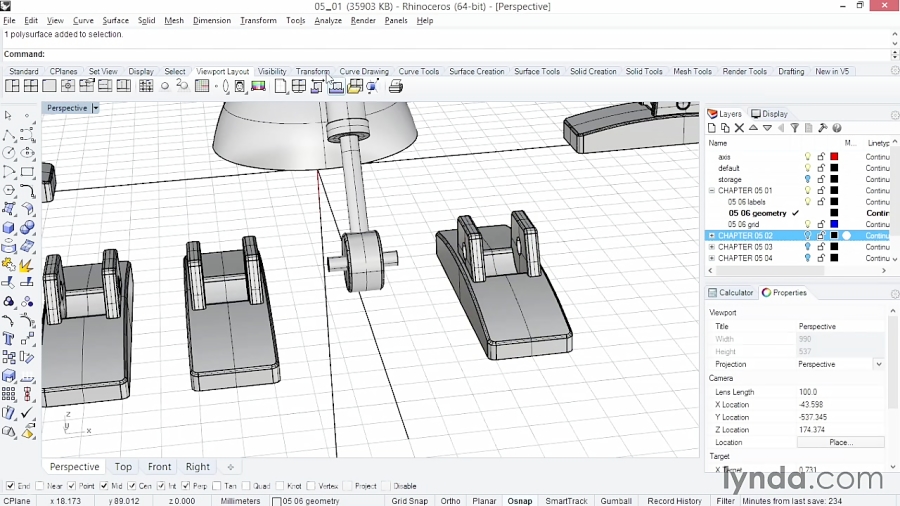Click the Delete layer X icon
Viewport: 900px width, 506px height.
(x=739, y=128)
